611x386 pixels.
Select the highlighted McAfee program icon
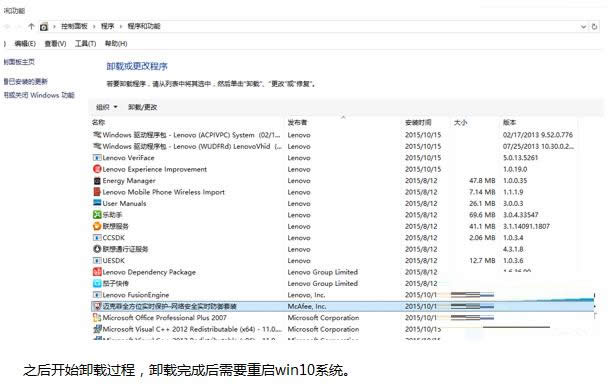pos(97,306)
